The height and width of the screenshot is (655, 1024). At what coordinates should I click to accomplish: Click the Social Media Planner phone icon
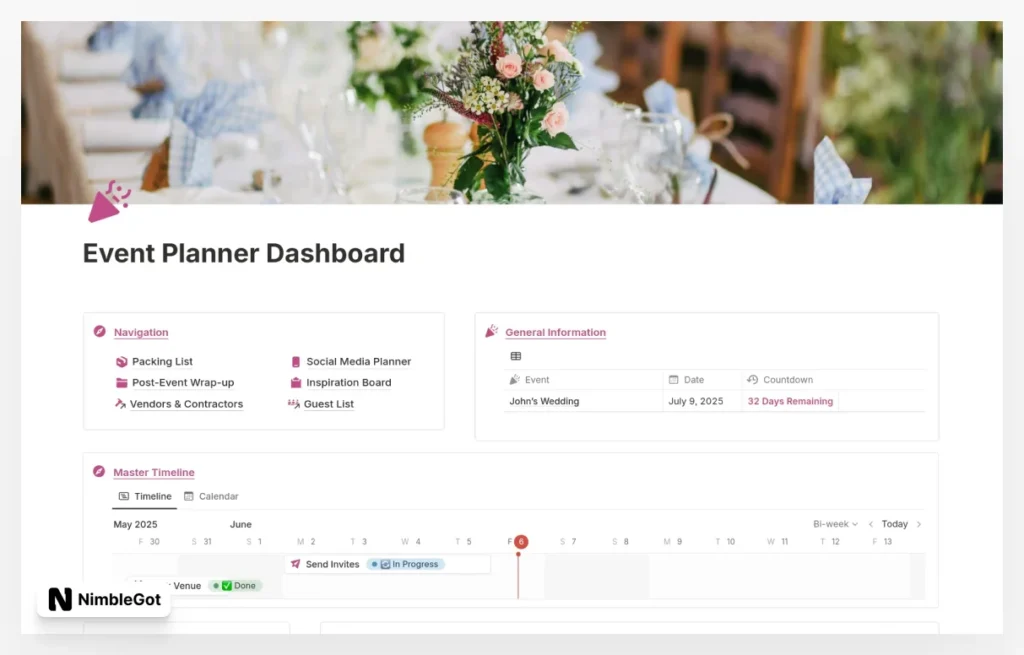[x=296, y=362]
